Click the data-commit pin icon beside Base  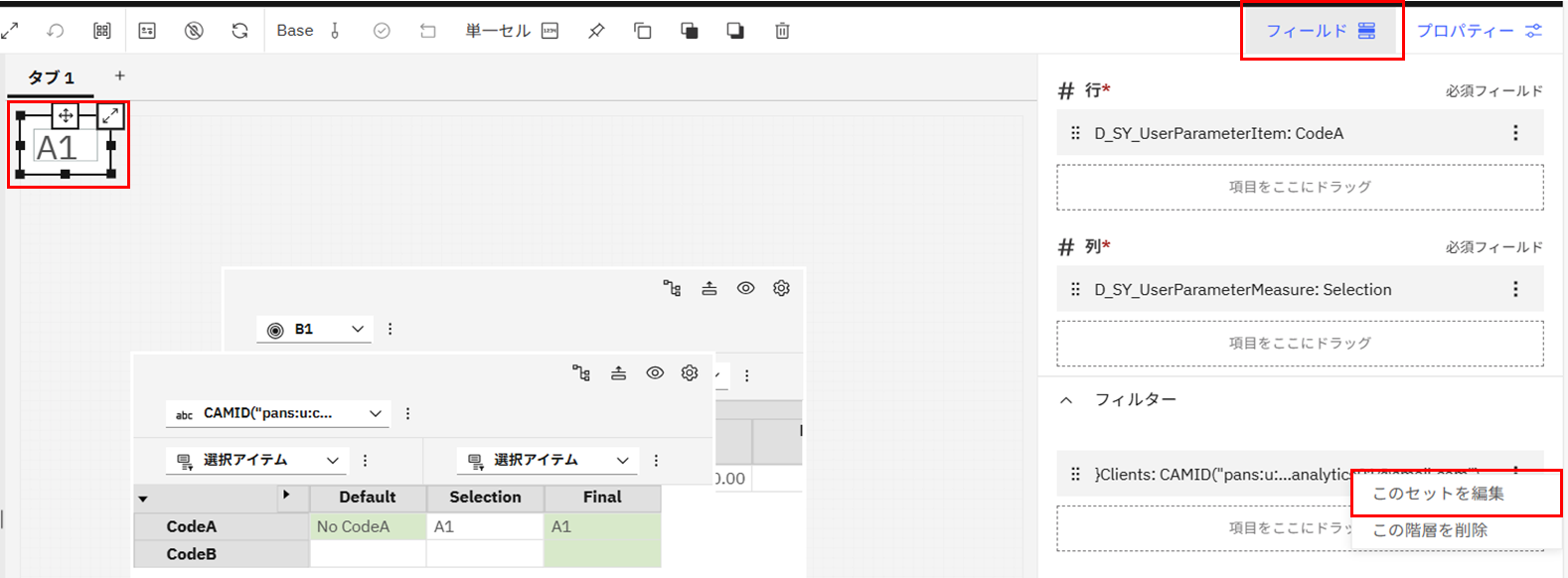click(x=335, y=31)
